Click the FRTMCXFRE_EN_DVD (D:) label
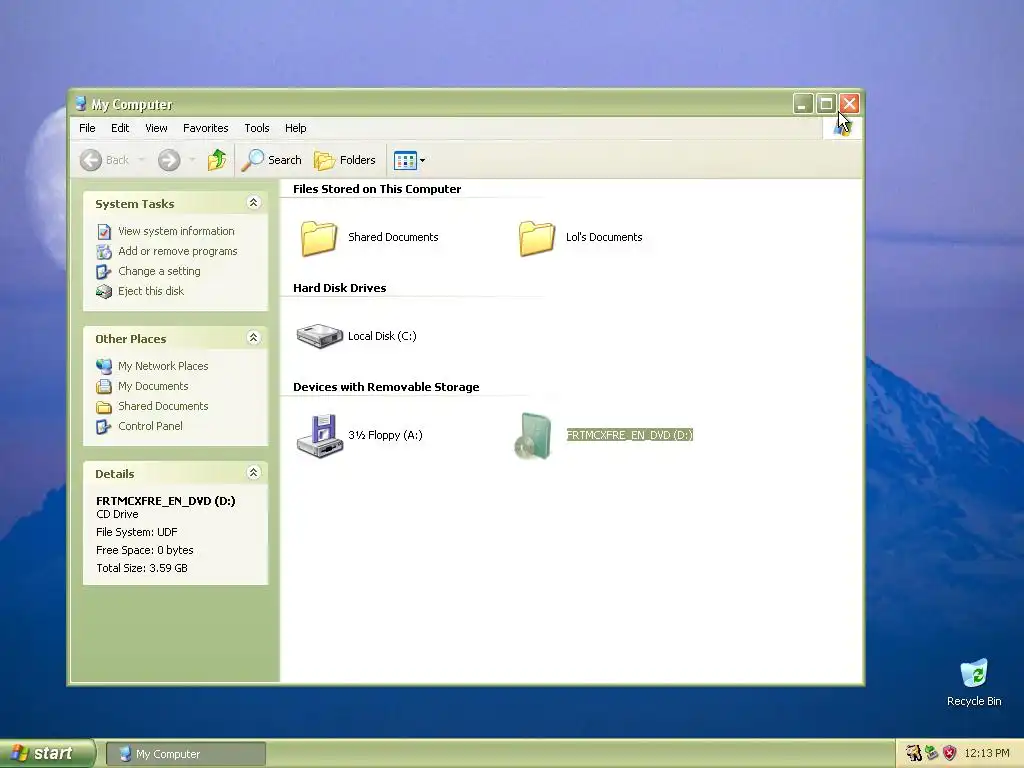 pos(630,435)
